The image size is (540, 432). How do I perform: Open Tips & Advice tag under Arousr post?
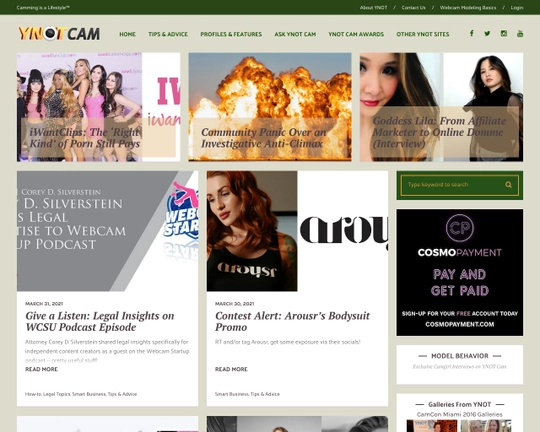click(265, 394)
